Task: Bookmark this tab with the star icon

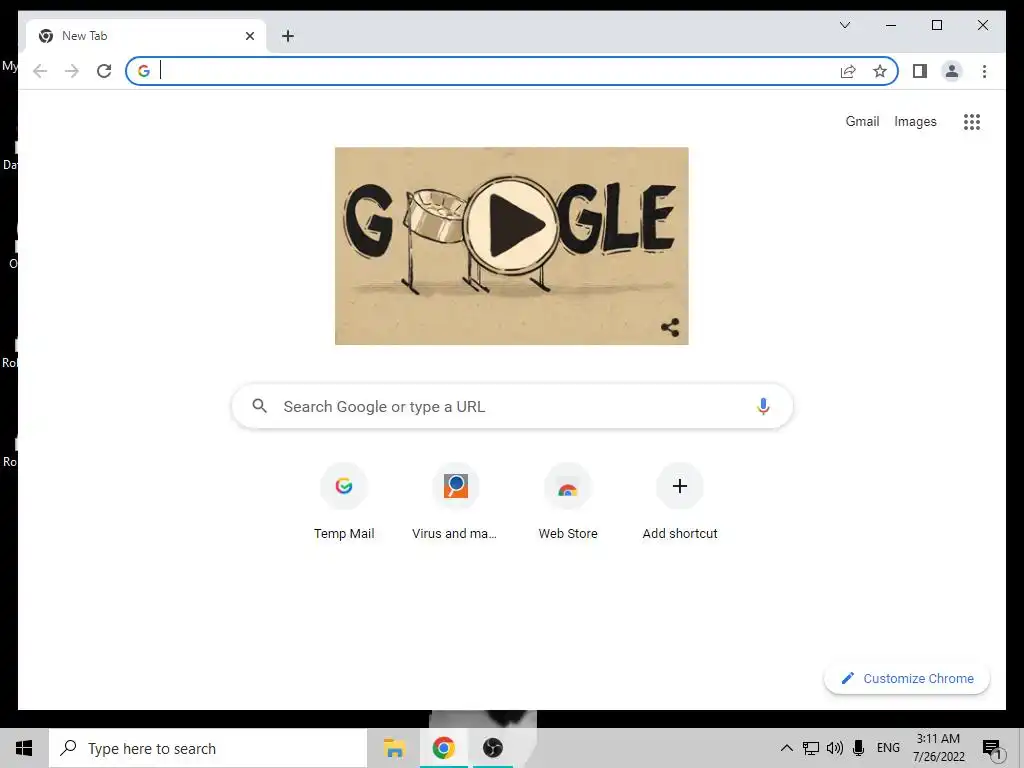Action: (880, 71)
